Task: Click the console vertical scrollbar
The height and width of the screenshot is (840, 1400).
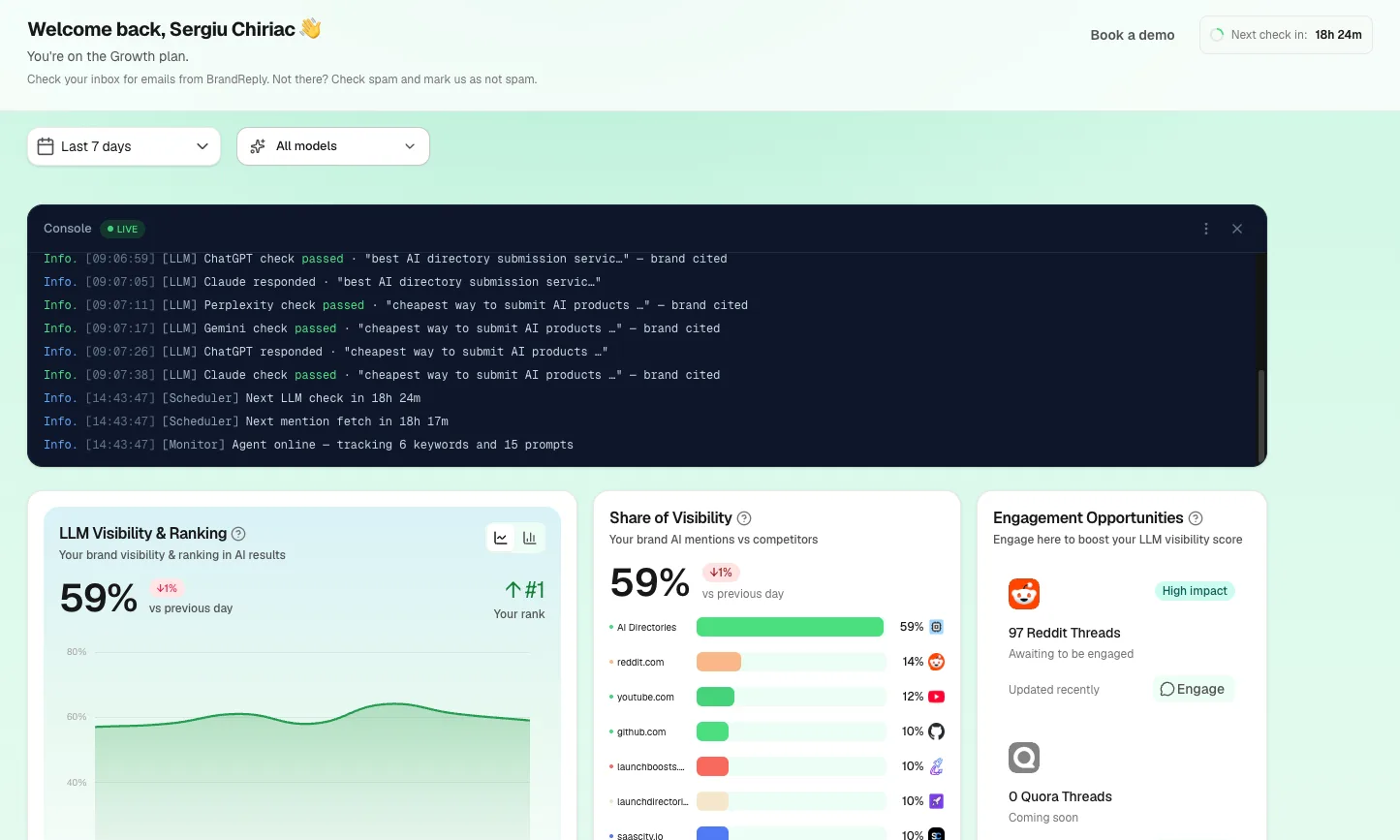Action: click(1260, 415)
